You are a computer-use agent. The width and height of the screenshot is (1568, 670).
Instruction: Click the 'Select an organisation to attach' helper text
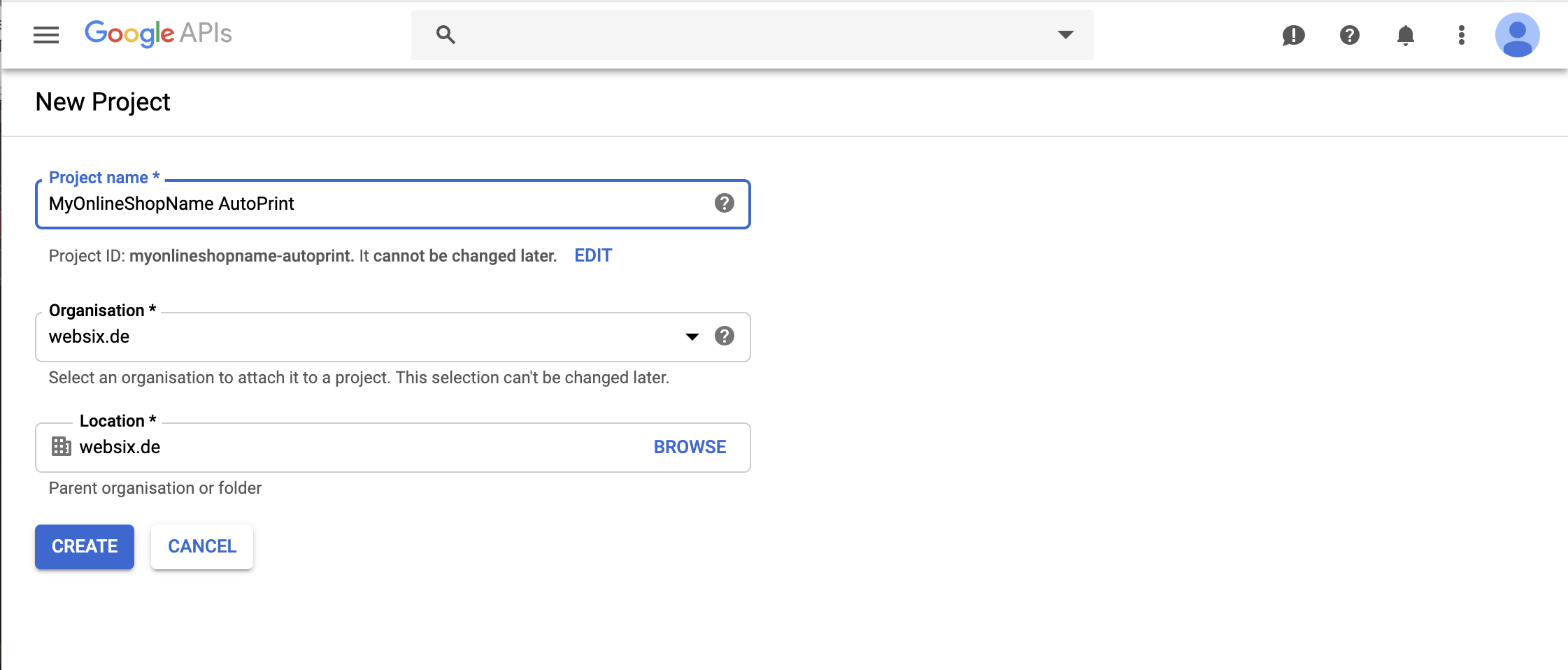(x=359, y=378)
